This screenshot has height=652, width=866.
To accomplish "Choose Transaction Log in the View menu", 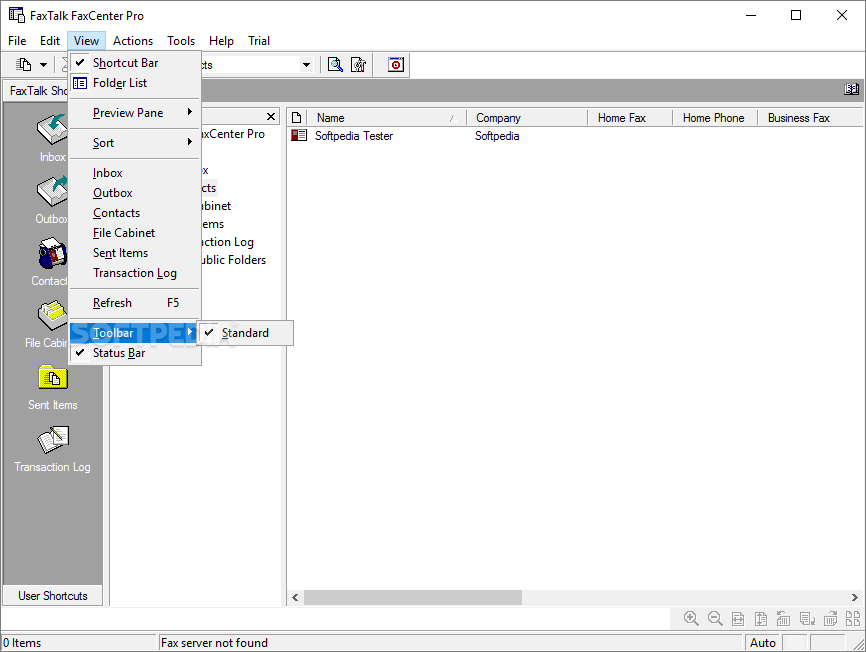I will [x=135, y=273].
